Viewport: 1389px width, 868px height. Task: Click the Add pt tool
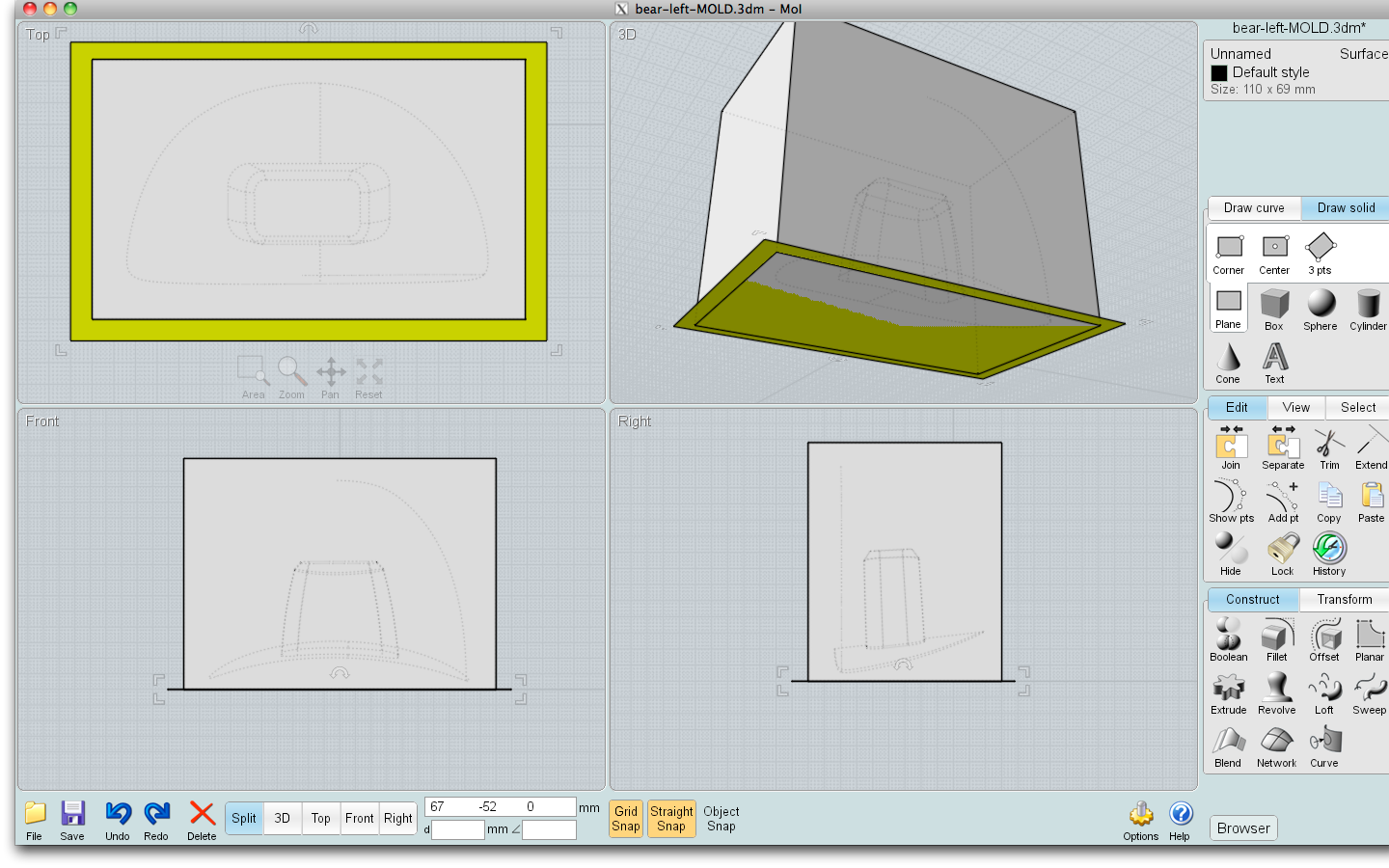coord(1283,501)
